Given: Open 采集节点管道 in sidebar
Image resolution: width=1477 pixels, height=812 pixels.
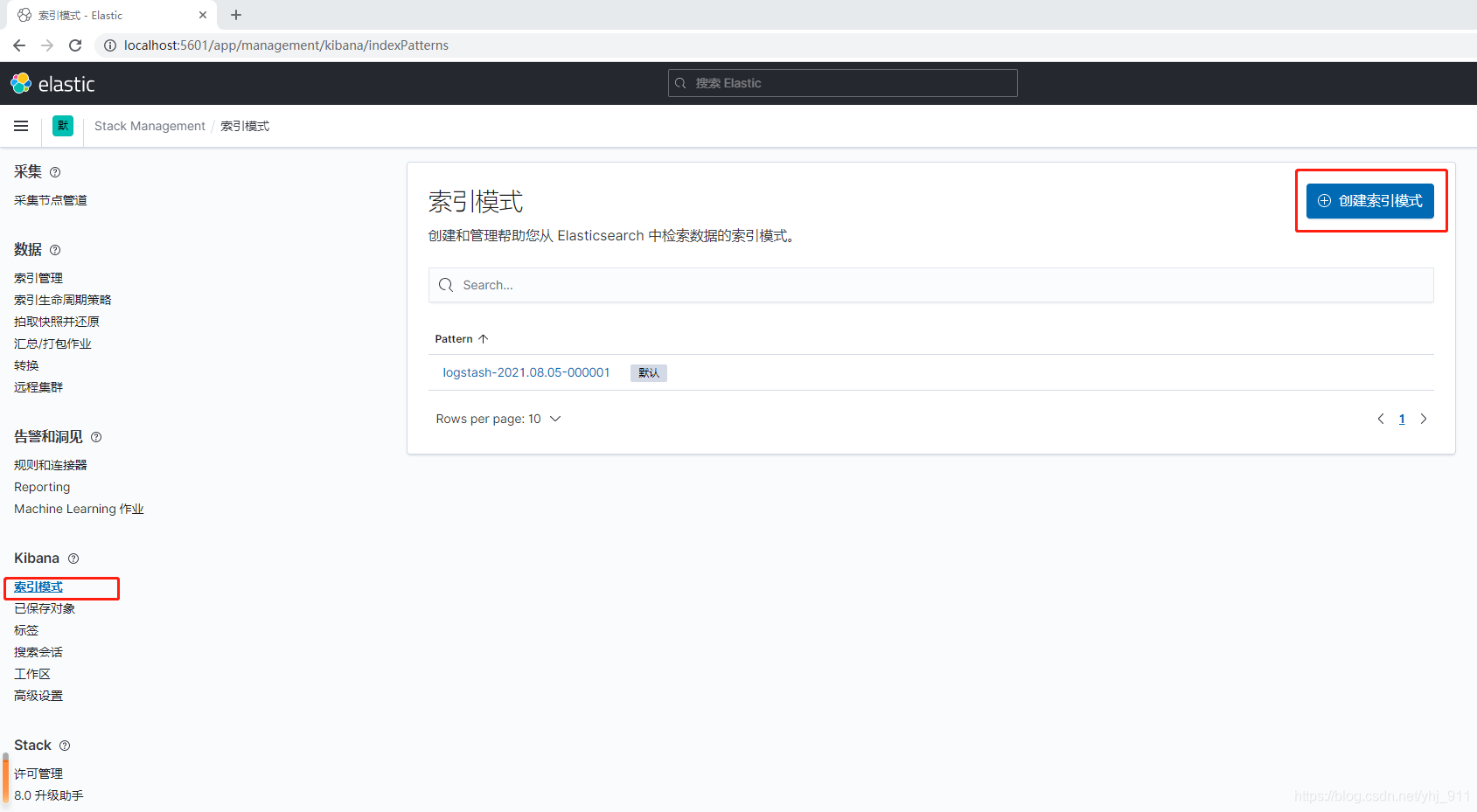Looking at the screenshot, I should pos(51,200).
